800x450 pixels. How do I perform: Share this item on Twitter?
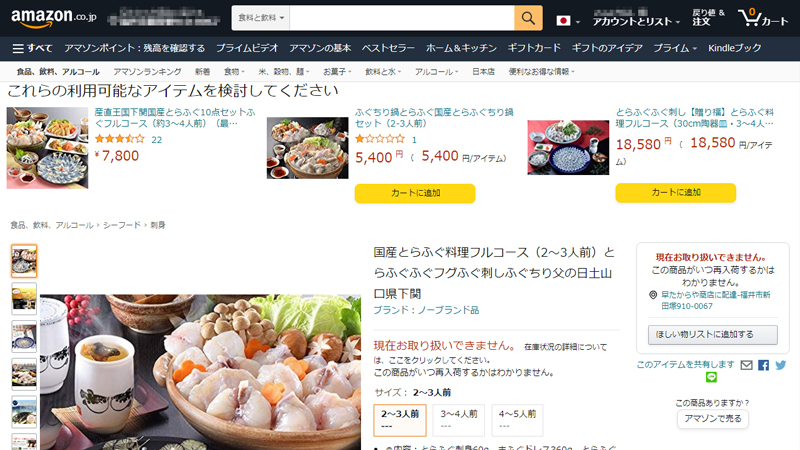click(x=781, y=365)
